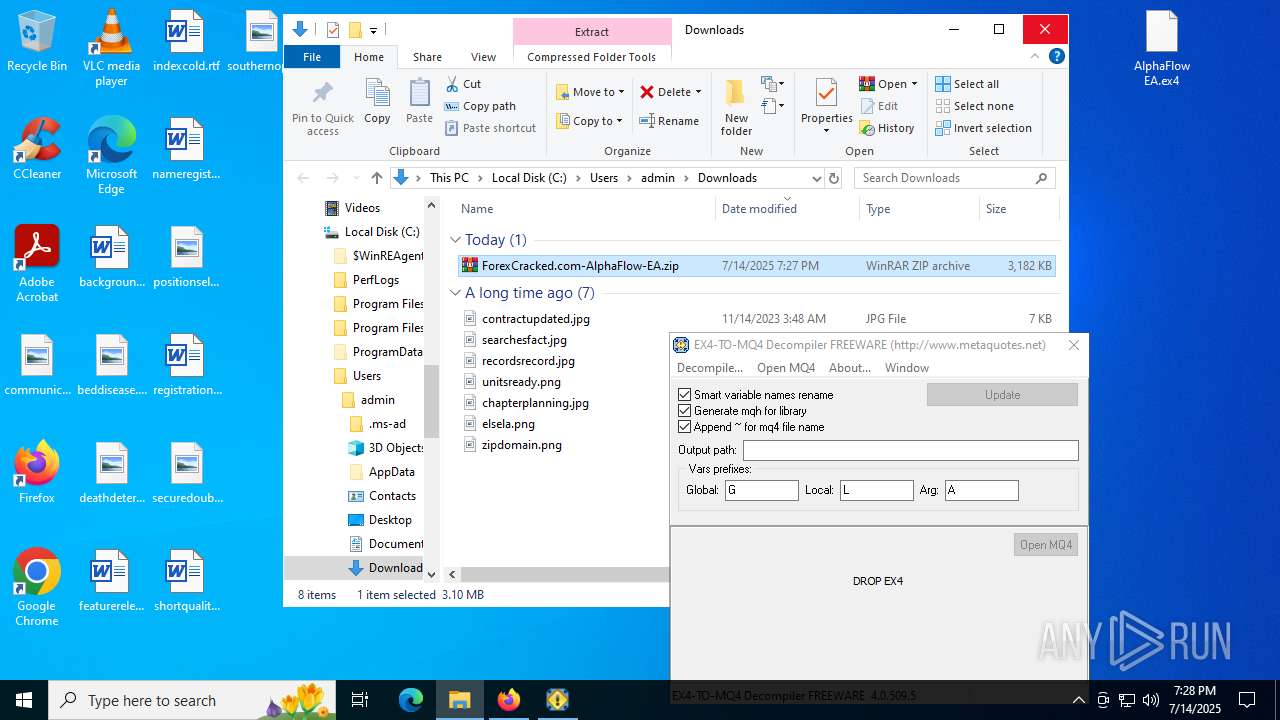Switch to the Share ribbon tab
This screenshot has width=1280, height=720.
coord(427,57)
